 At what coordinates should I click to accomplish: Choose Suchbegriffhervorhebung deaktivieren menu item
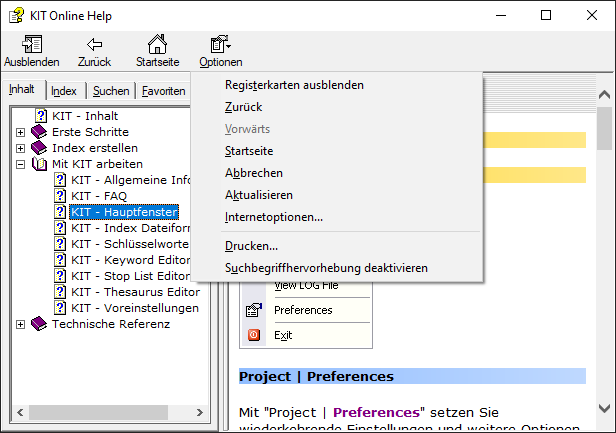click(x=326, y=268)
